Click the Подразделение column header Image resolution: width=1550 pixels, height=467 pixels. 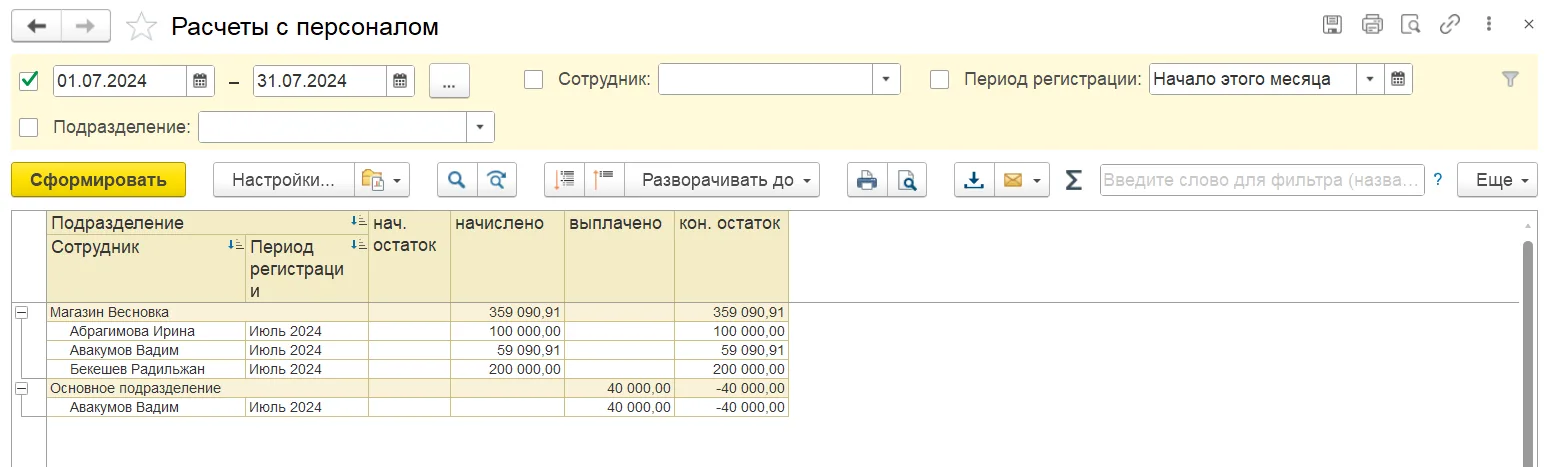tap(208, 223)
